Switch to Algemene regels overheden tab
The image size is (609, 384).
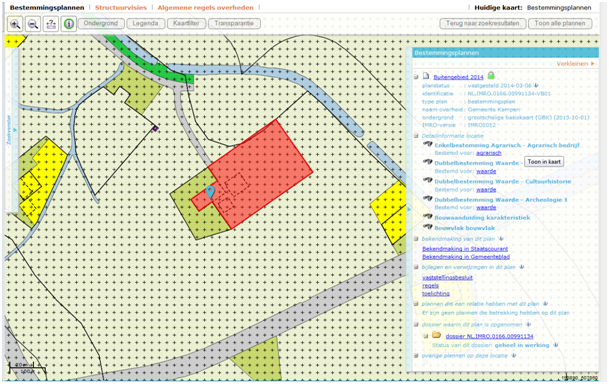(205, 7)
